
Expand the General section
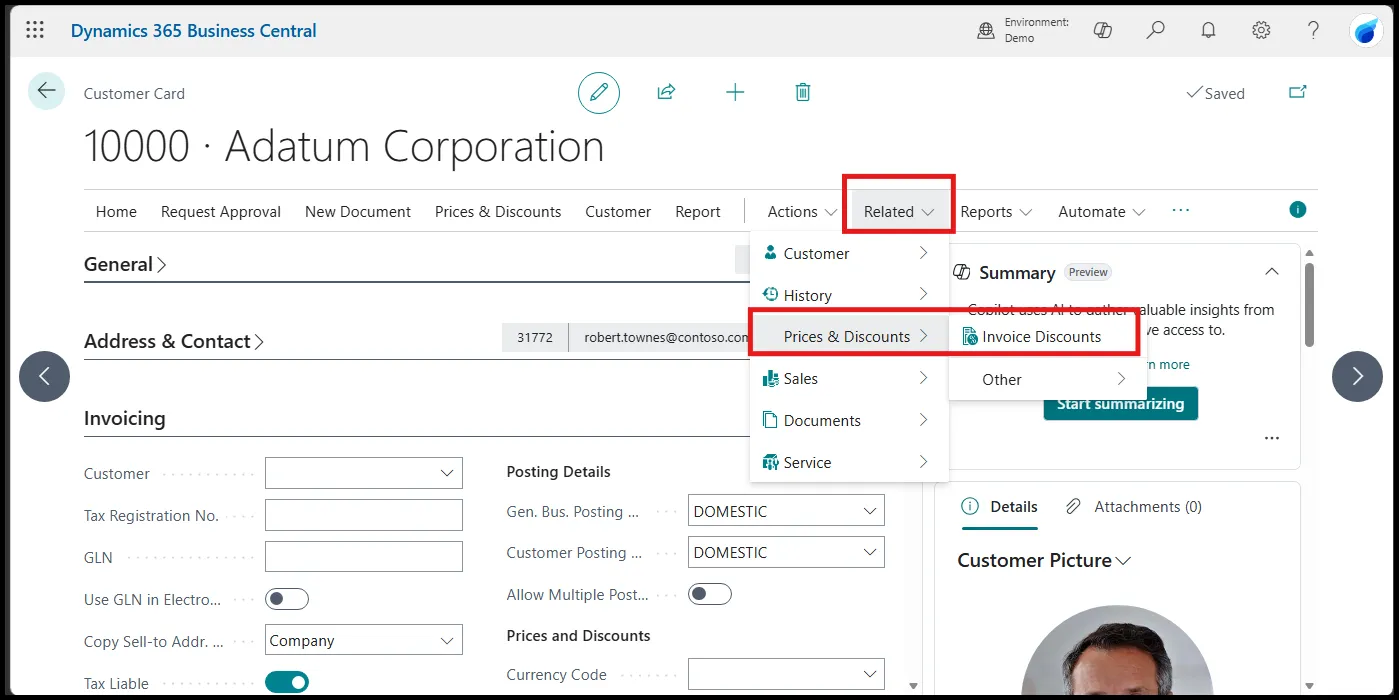pyautogui.click(x=125, y=264)
